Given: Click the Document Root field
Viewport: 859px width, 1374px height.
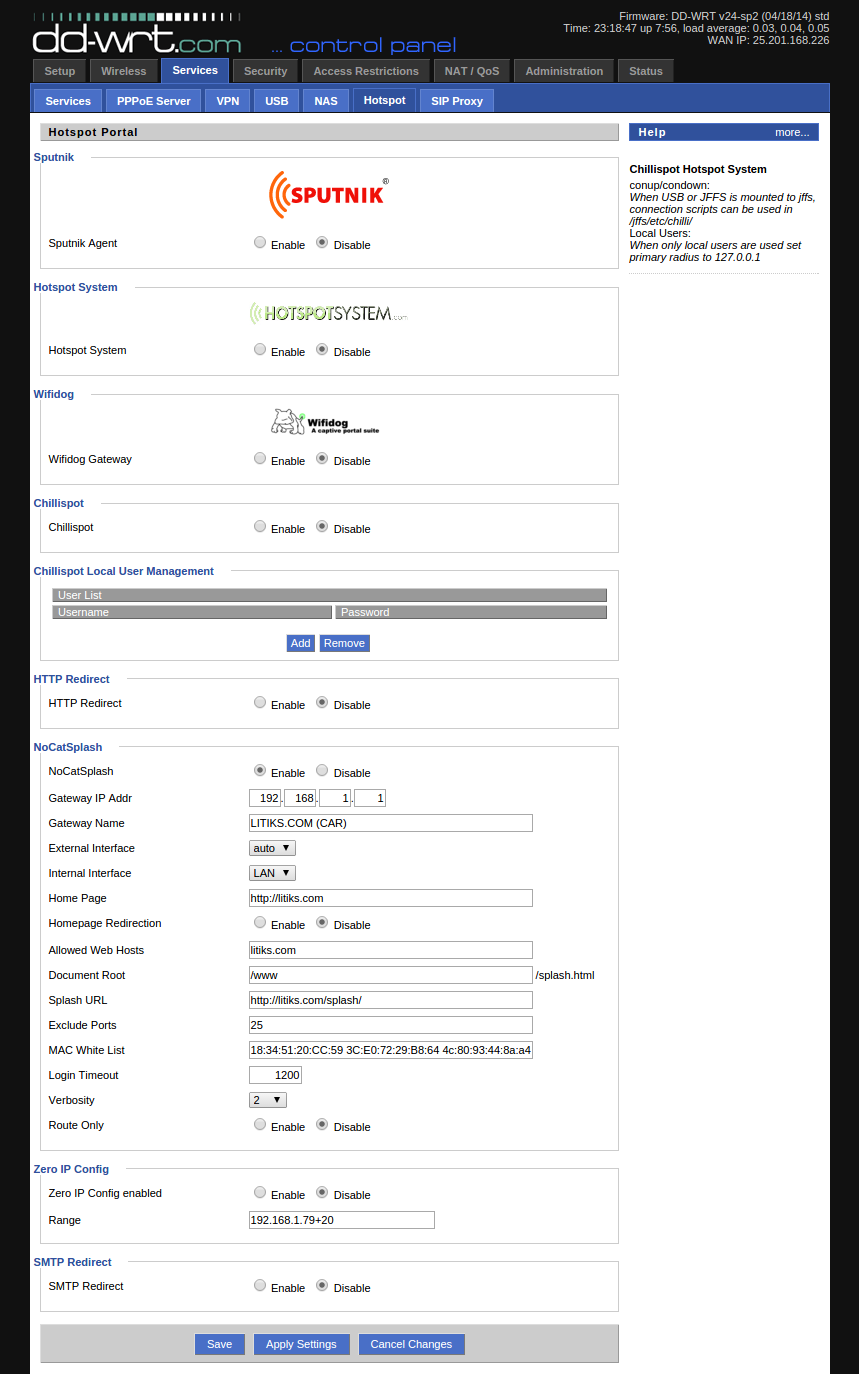Looking at the screenshot, I should pyautogui.click(x=391, y=975).
